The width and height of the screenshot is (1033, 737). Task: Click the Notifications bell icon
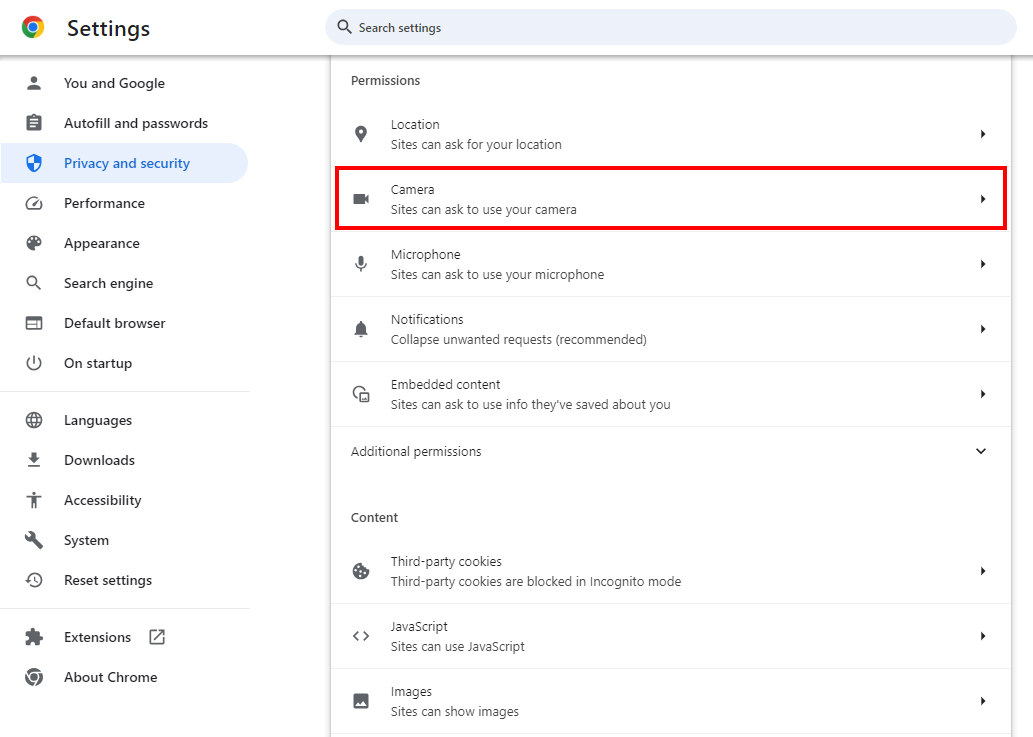(361, 329)
